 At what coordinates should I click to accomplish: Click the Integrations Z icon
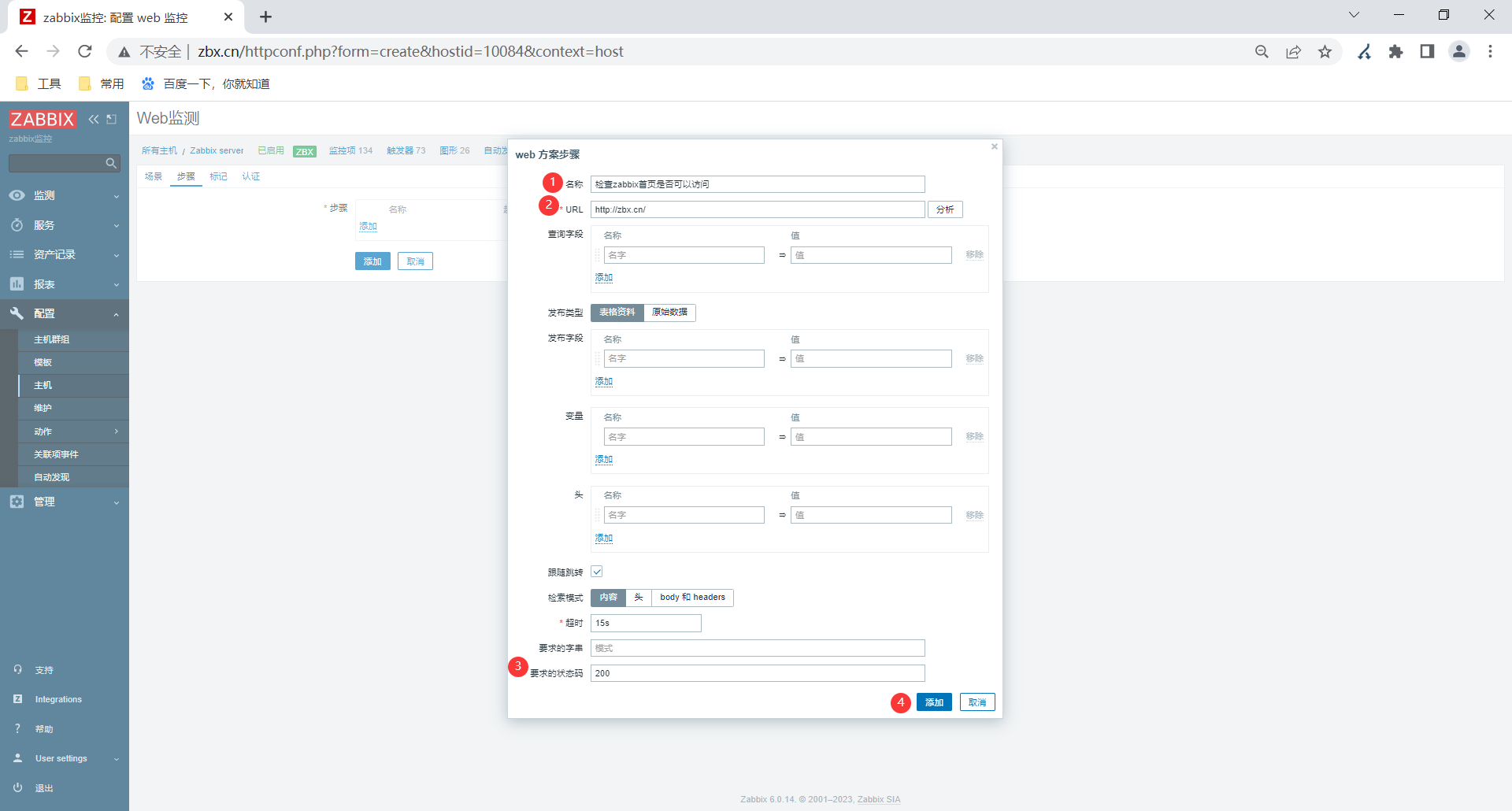(x=17, y=699)
